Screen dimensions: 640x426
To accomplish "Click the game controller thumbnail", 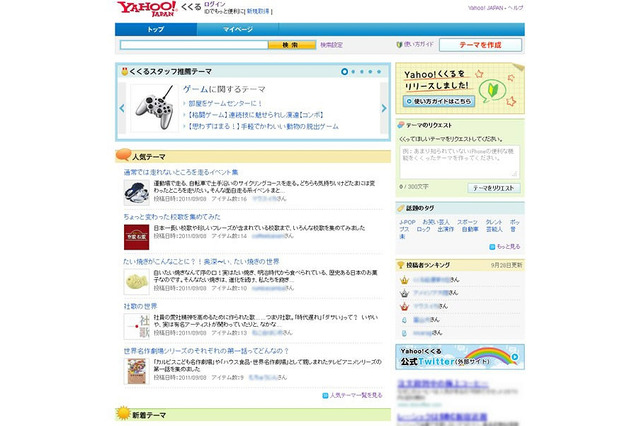I will coord(154,108).
